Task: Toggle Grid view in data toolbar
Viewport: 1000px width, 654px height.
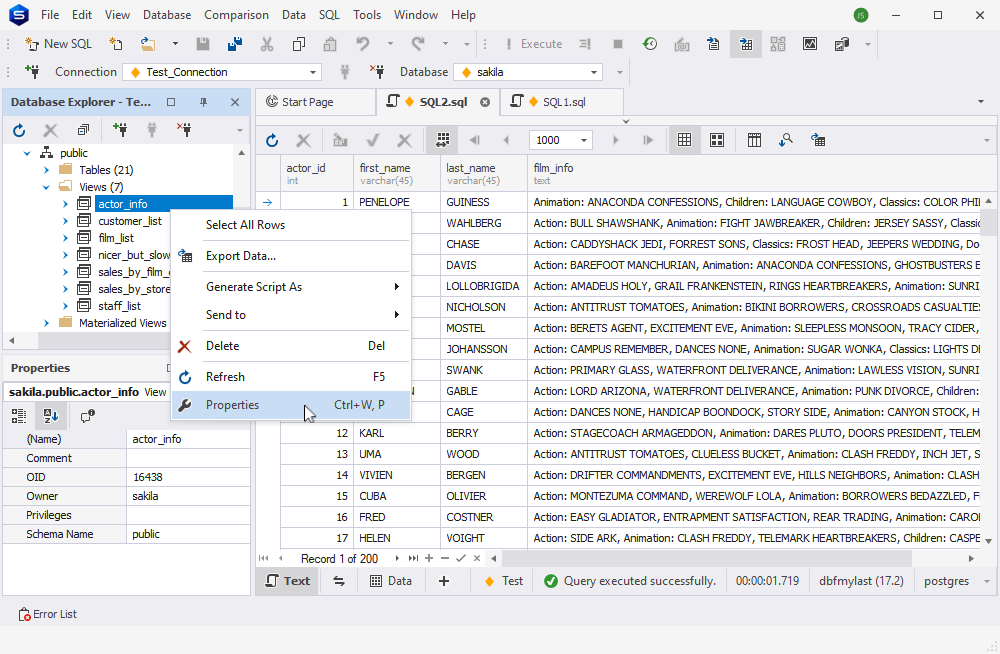Action: [x=684, y=140]
